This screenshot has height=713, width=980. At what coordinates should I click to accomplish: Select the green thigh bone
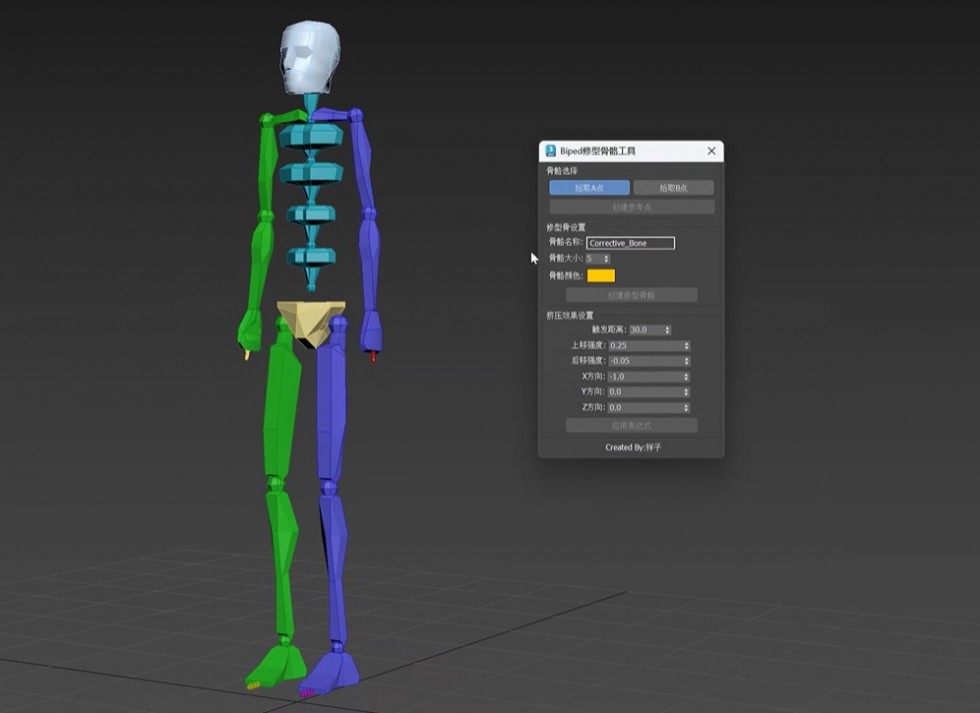point(281,410)
